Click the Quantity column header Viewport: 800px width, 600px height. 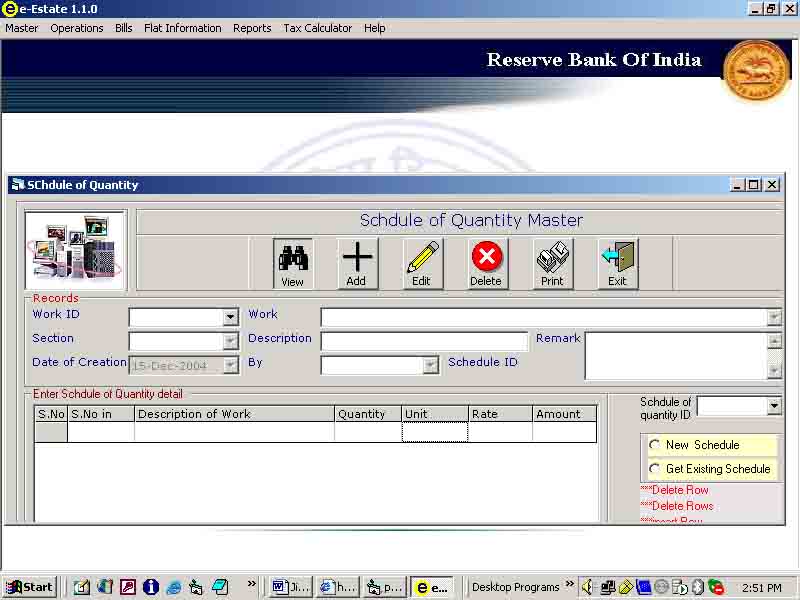click(368, 414)
